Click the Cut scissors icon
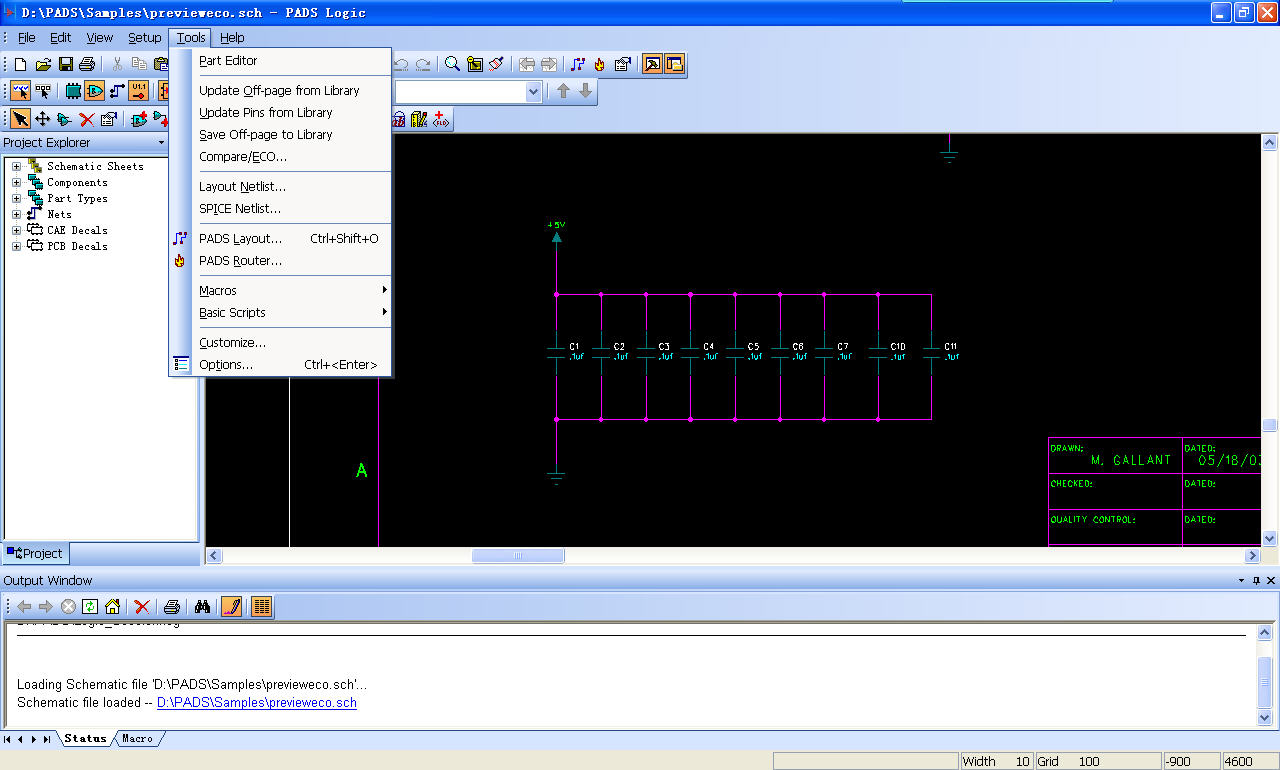The image size is (1280, 770). coord(118,64)
